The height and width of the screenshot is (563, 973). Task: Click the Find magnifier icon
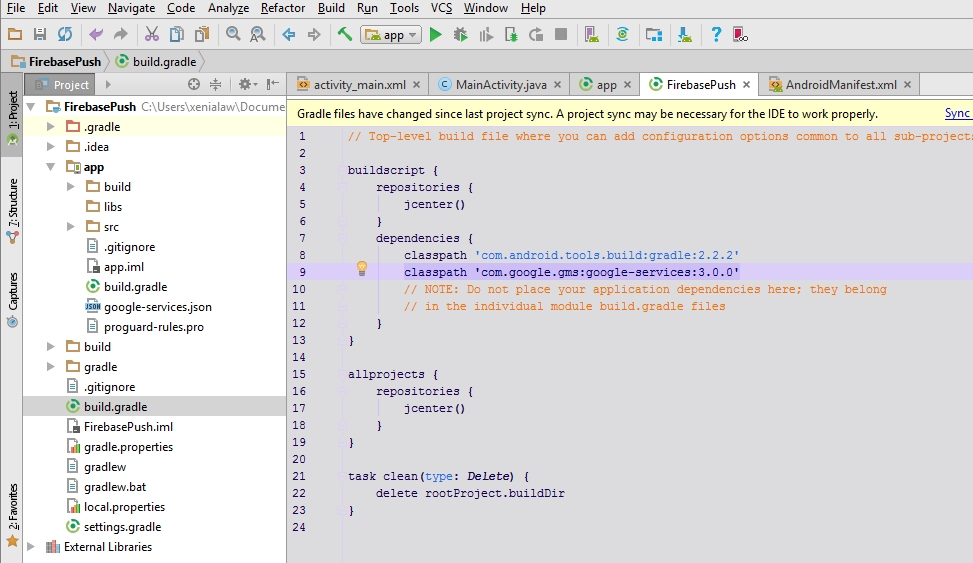233,35
